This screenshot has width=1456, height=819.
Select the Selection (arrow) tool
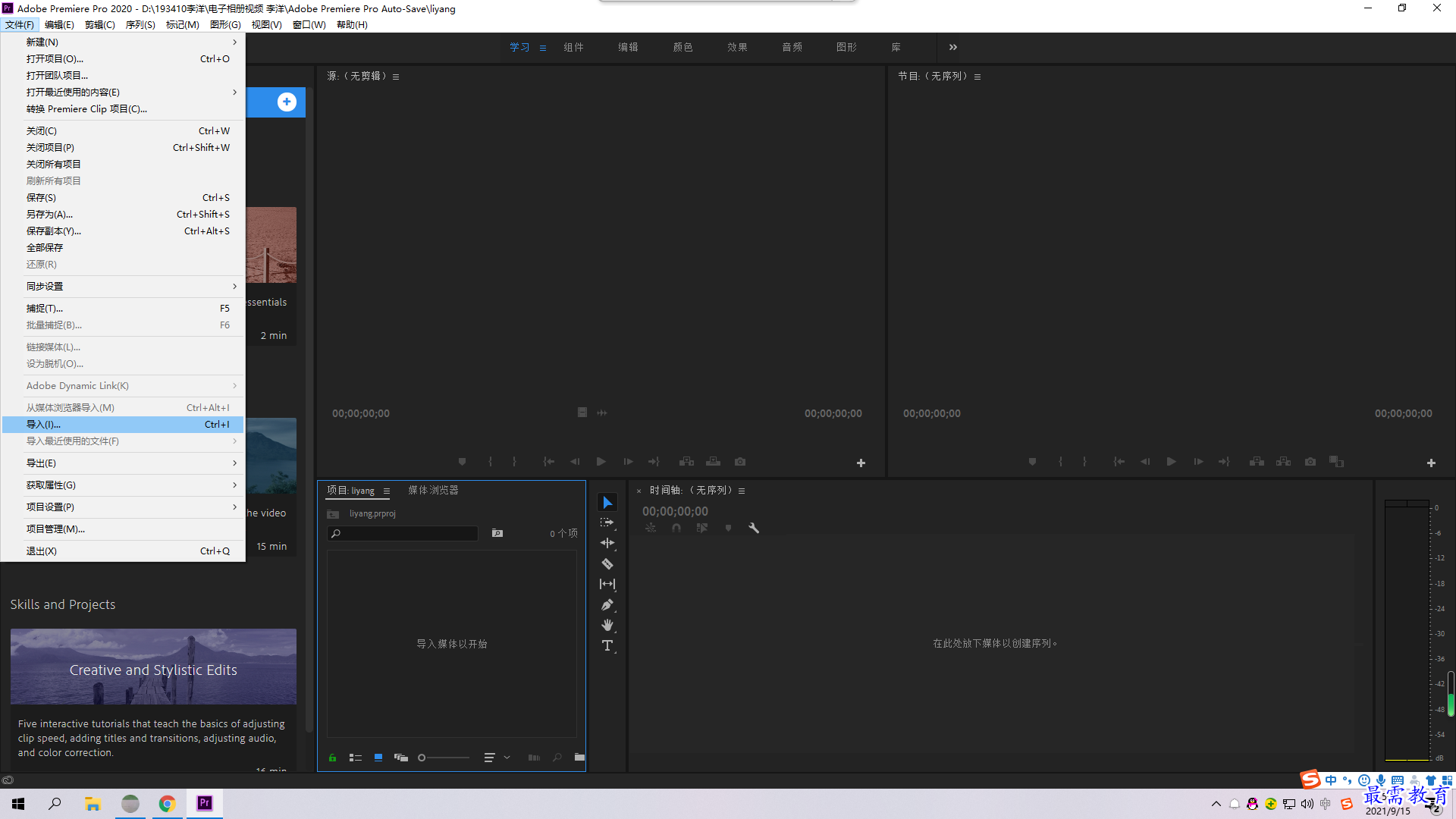coord(607,503)
